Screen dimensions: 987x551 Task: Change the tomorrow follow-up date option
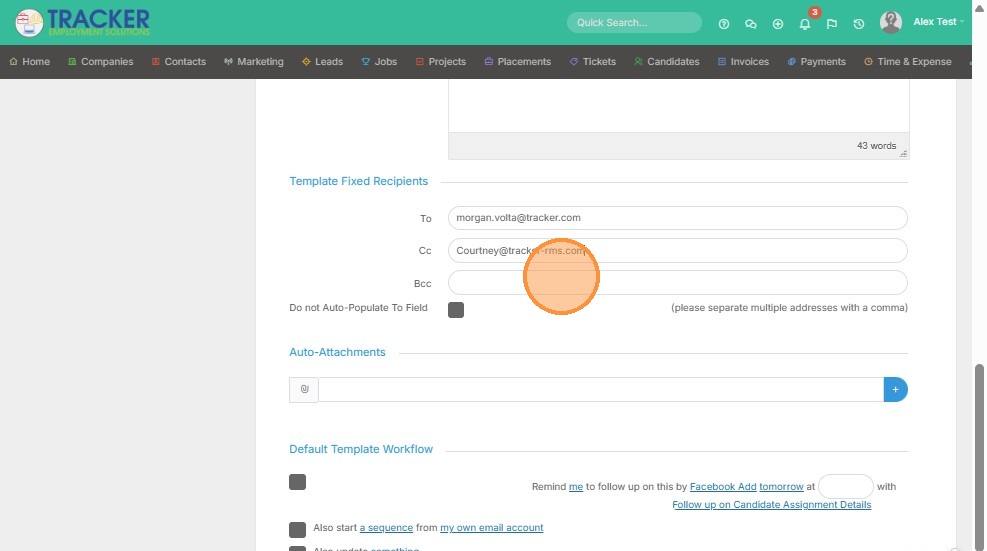[781, 487]
